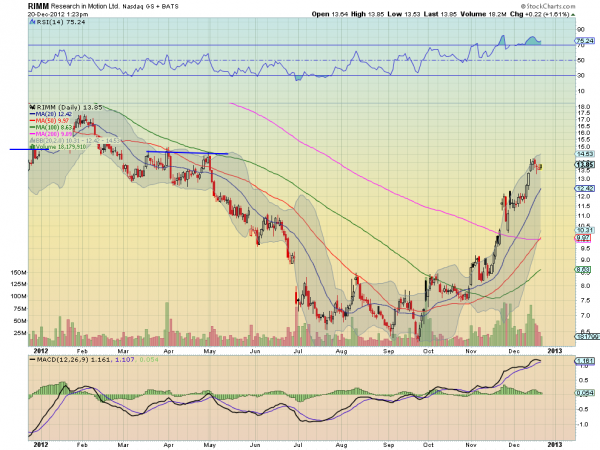Click the 75.24 RSI value tag on the right axis
Screen dimensions: 600x450
click(585, 41)
